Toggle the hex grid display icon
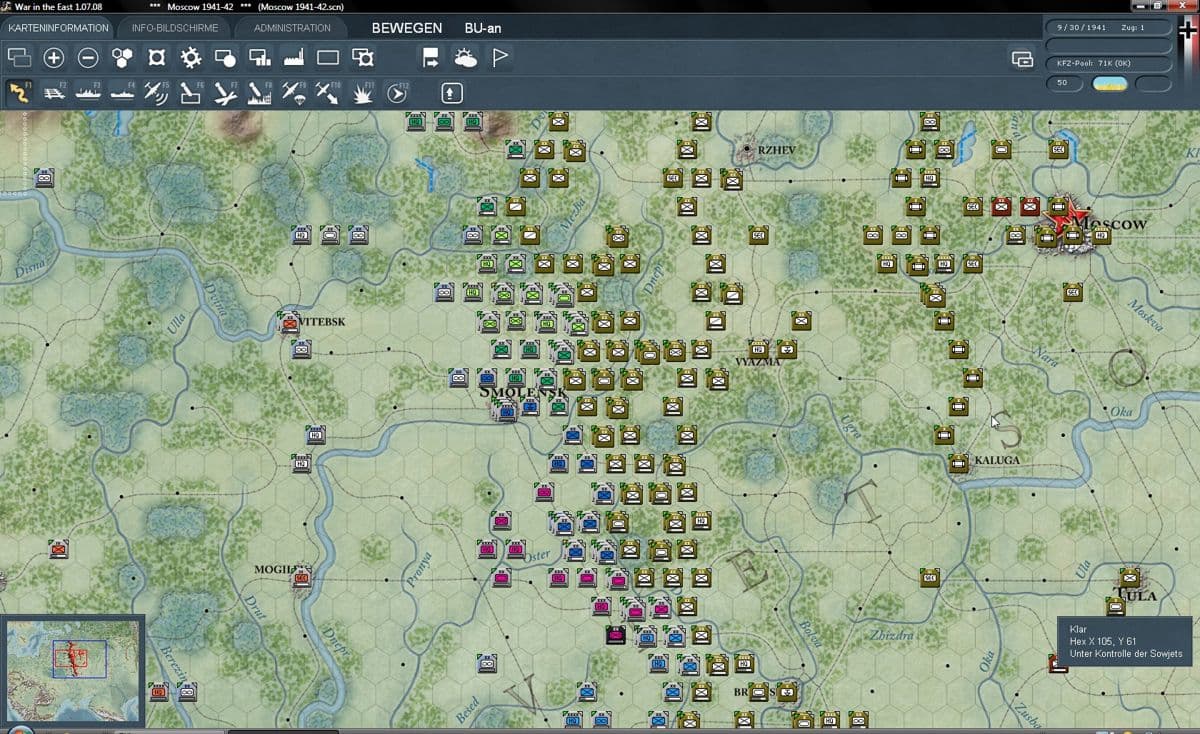 tap(122, 58)
